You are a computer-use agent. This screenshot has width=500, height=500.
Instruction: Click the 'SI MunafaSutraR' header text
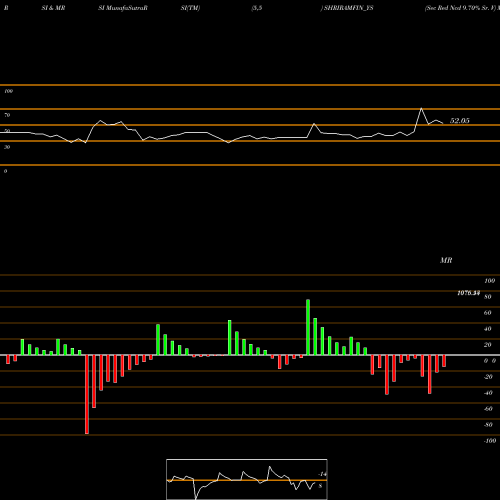pyautogui.click(x=123, y=8)
